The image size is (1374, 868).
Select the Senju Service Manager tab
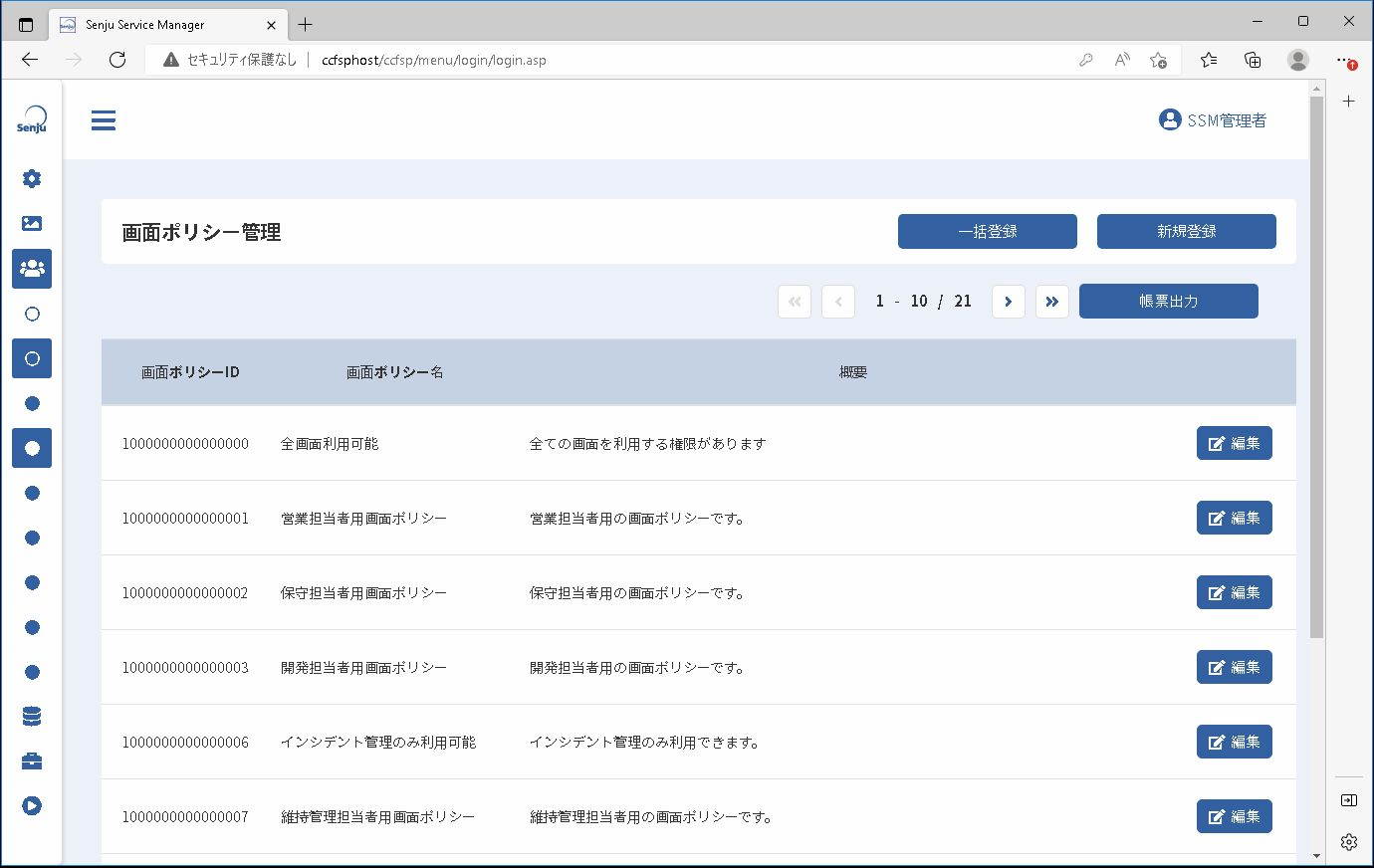(x=168, y=24)
